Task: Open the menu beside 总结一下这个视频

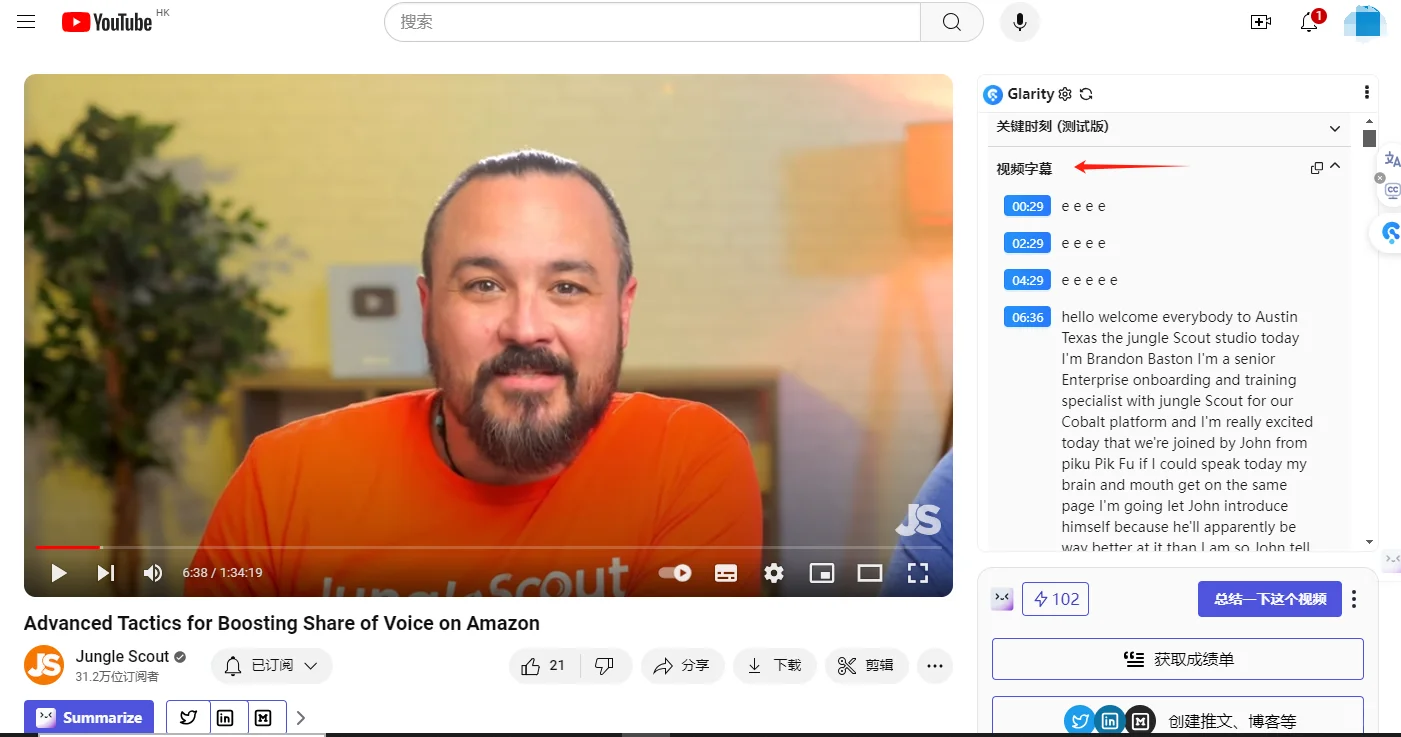Action: 1354,599
